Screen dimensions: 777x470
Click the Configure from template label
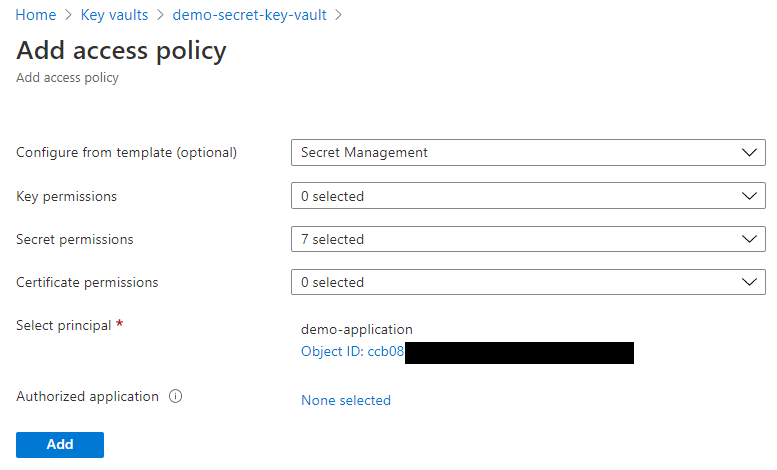point(126,153)
